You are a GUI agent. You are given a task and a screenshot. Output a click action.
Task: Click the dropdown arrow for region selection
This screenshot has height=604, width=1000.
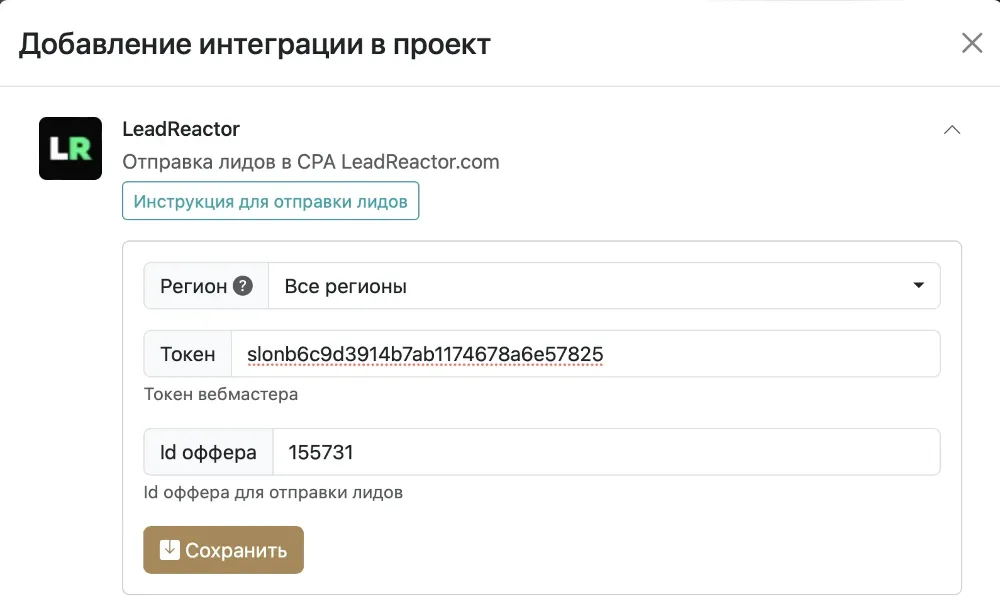point(918,286)
